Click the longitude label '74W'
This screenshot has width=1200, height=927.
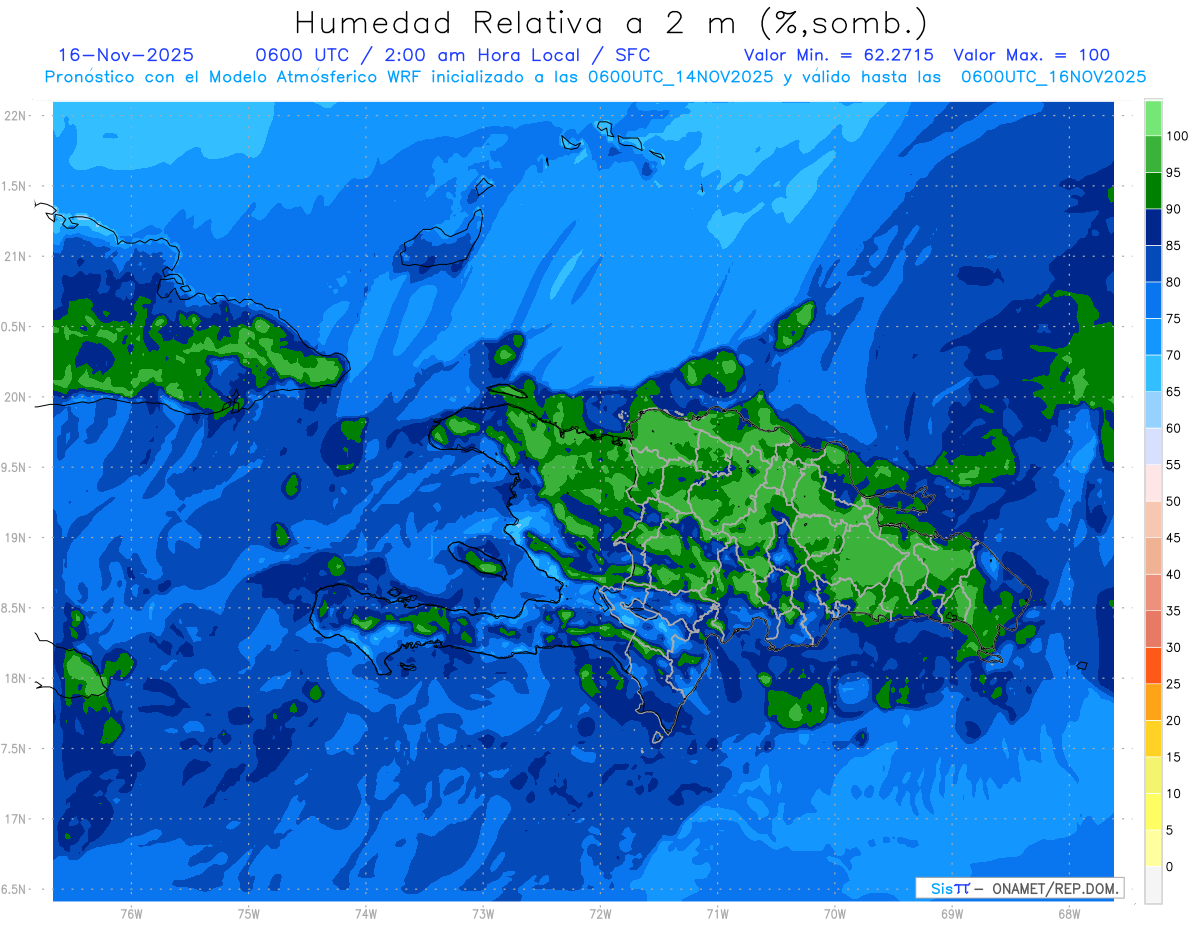366,913
